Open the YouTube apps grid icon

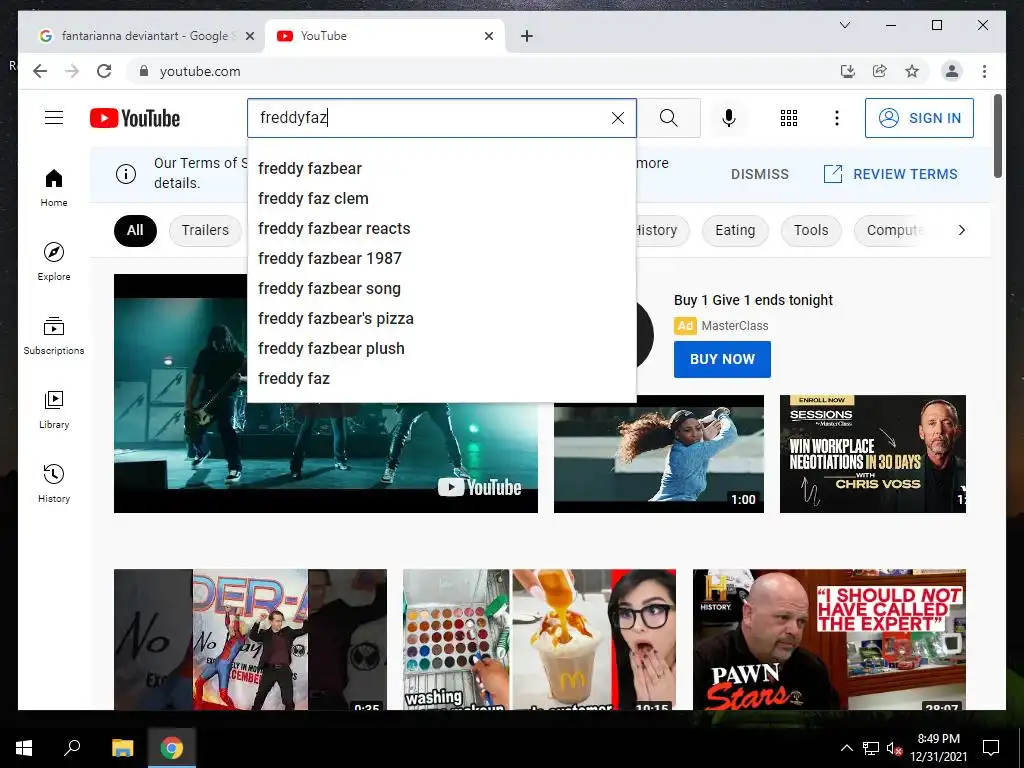pos(788,118)
